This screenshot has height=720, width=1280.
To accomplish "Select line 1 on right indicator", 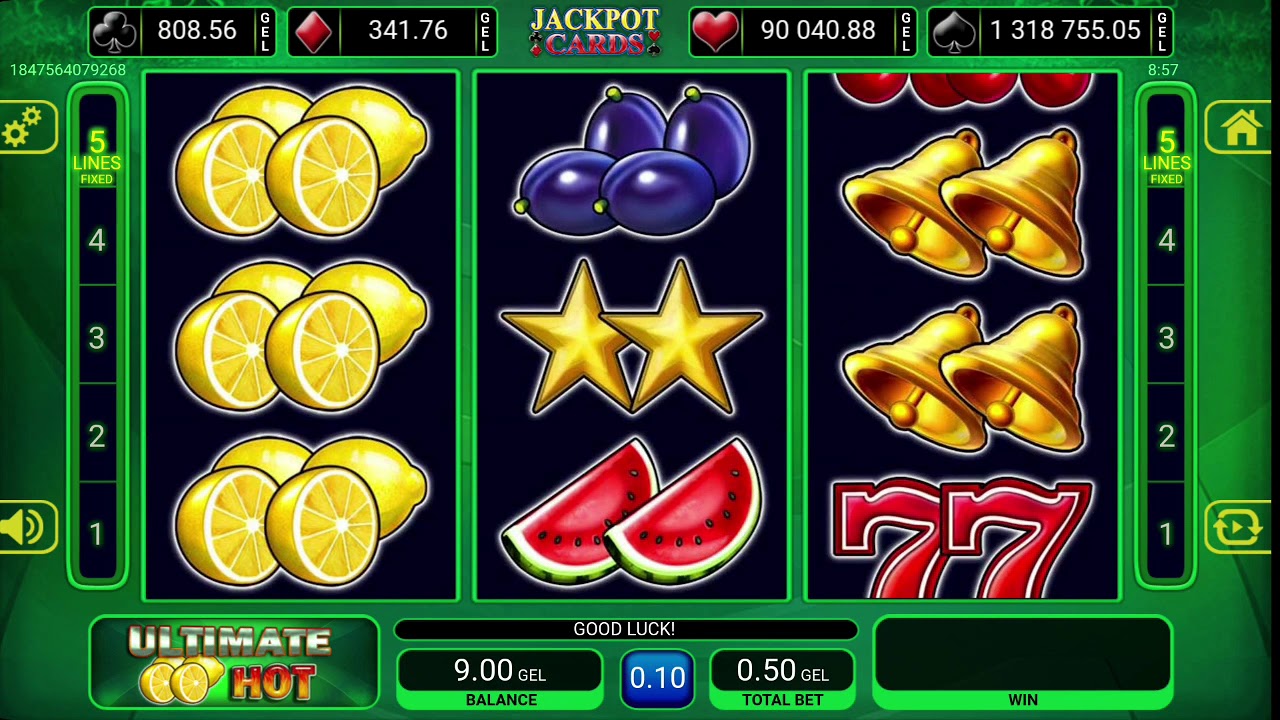I will coord(1166,534).
